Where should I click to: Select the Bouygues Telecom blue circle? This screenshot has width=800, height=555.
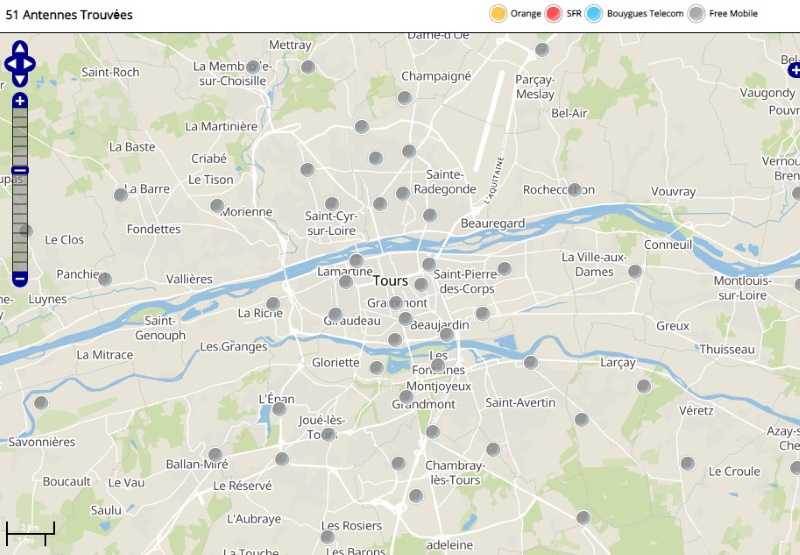(594, 14)
